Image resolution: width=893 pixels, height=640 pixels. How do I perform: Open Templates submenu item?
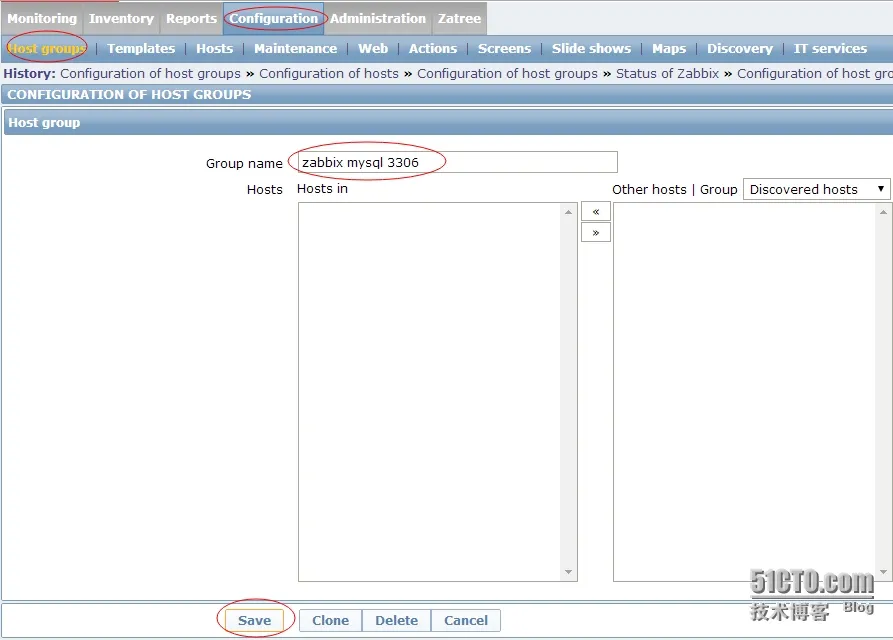click(x=141, y=48)
